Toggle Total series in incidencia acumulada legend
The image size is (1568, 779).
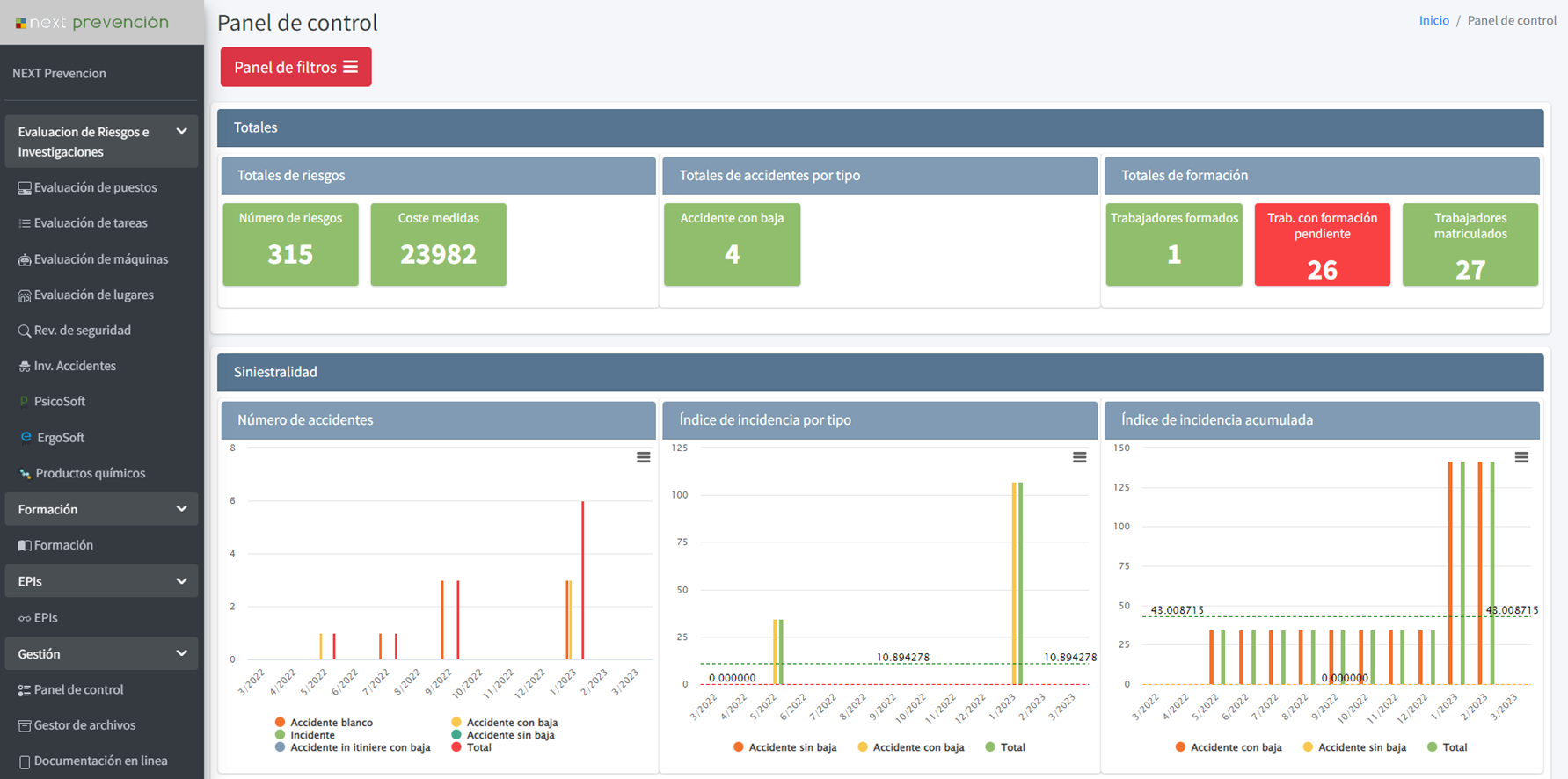(1447, 747)
